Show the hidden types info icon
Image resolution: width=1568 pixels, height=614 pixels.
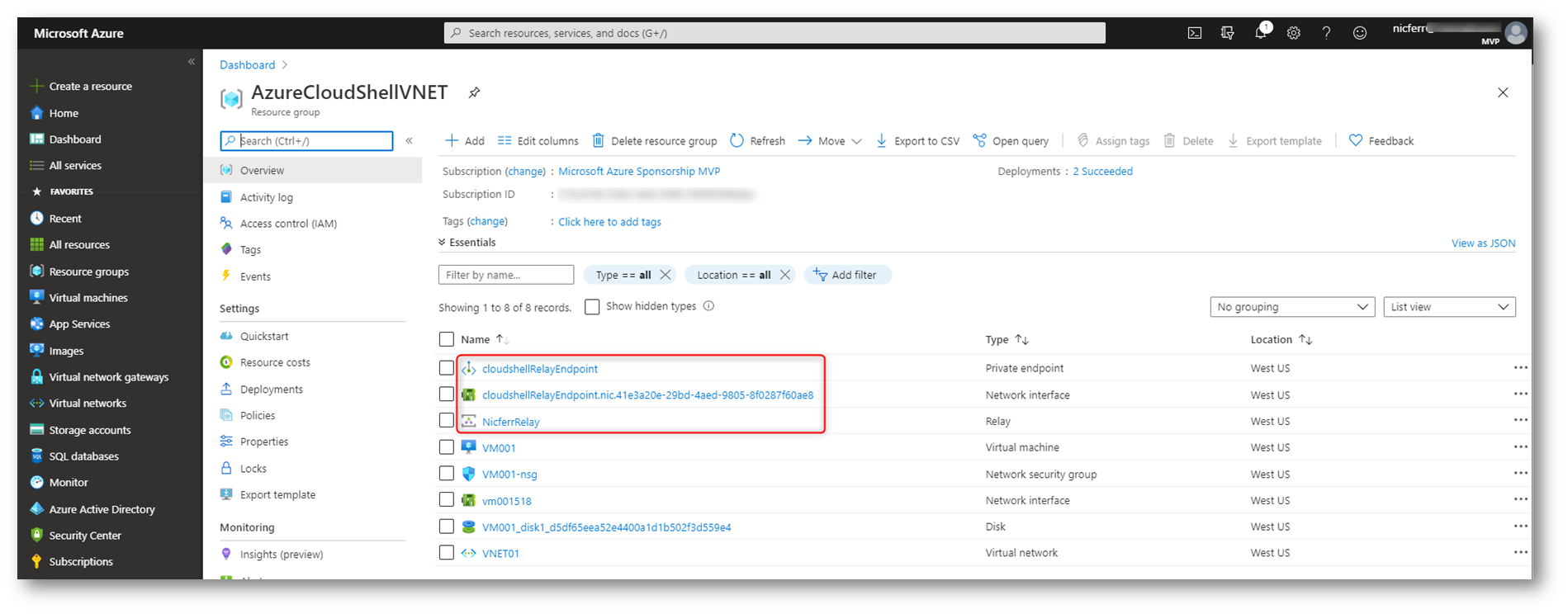[x=708, y=306]
